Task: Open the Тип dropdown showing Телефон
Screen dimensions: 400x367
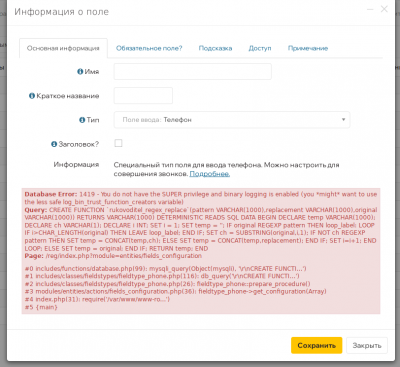Action: click(x=232, y=120)
